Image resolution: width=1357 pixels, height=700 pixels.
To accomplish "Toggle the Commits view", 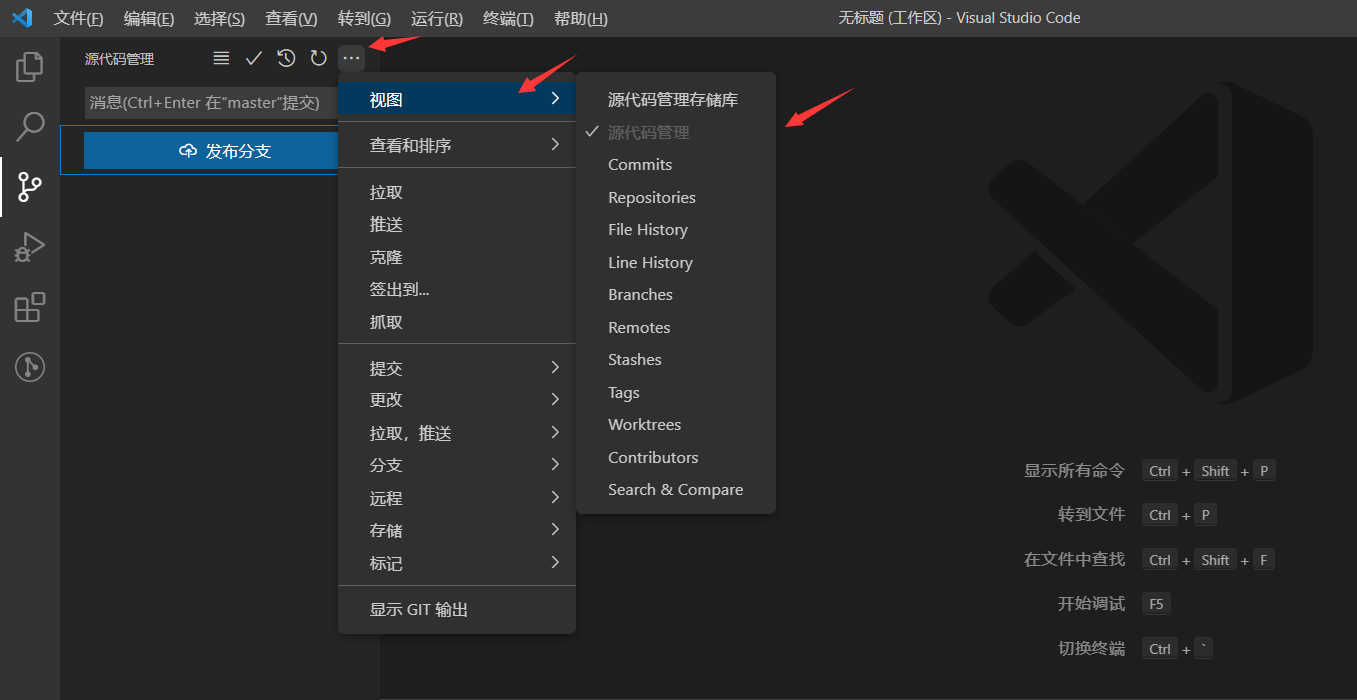I will [676, 164].
